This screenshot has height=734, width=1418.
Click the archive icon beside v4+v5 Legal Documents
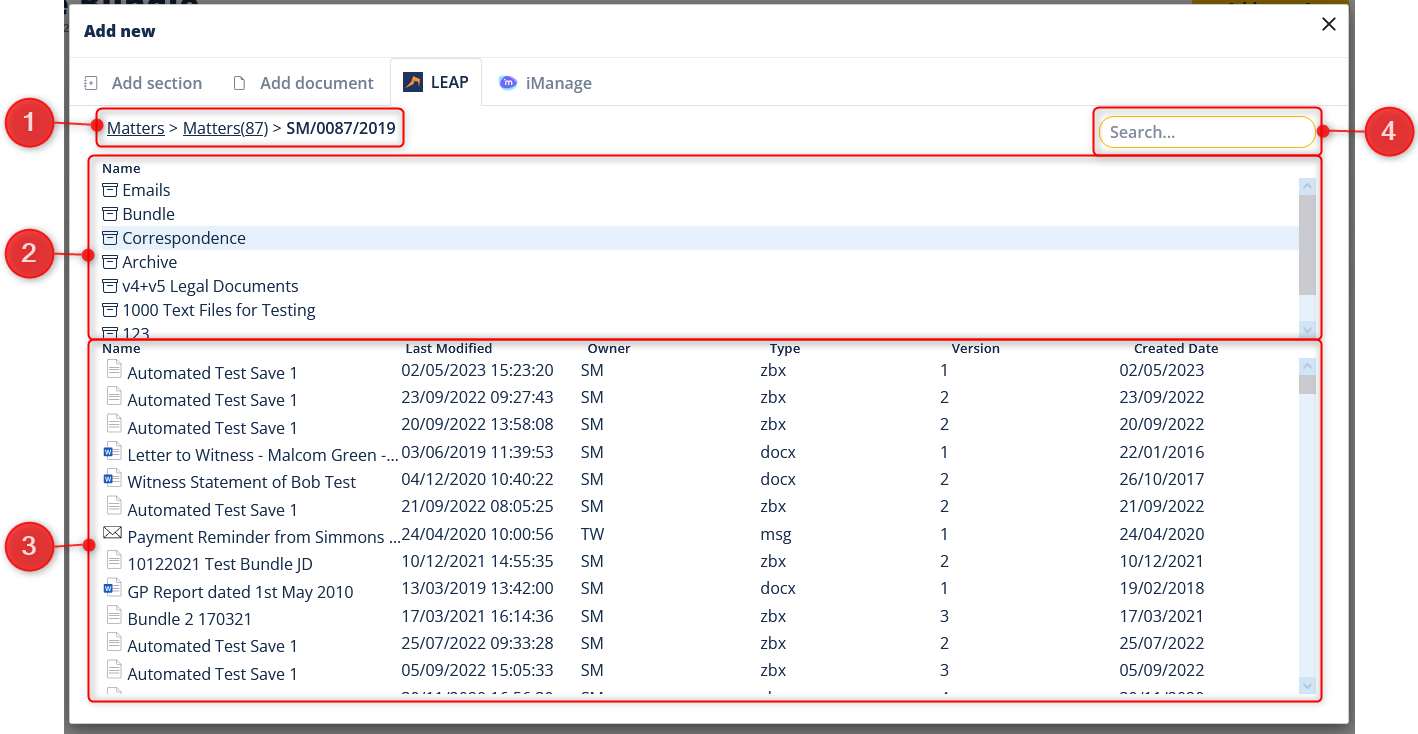(110, 286)
